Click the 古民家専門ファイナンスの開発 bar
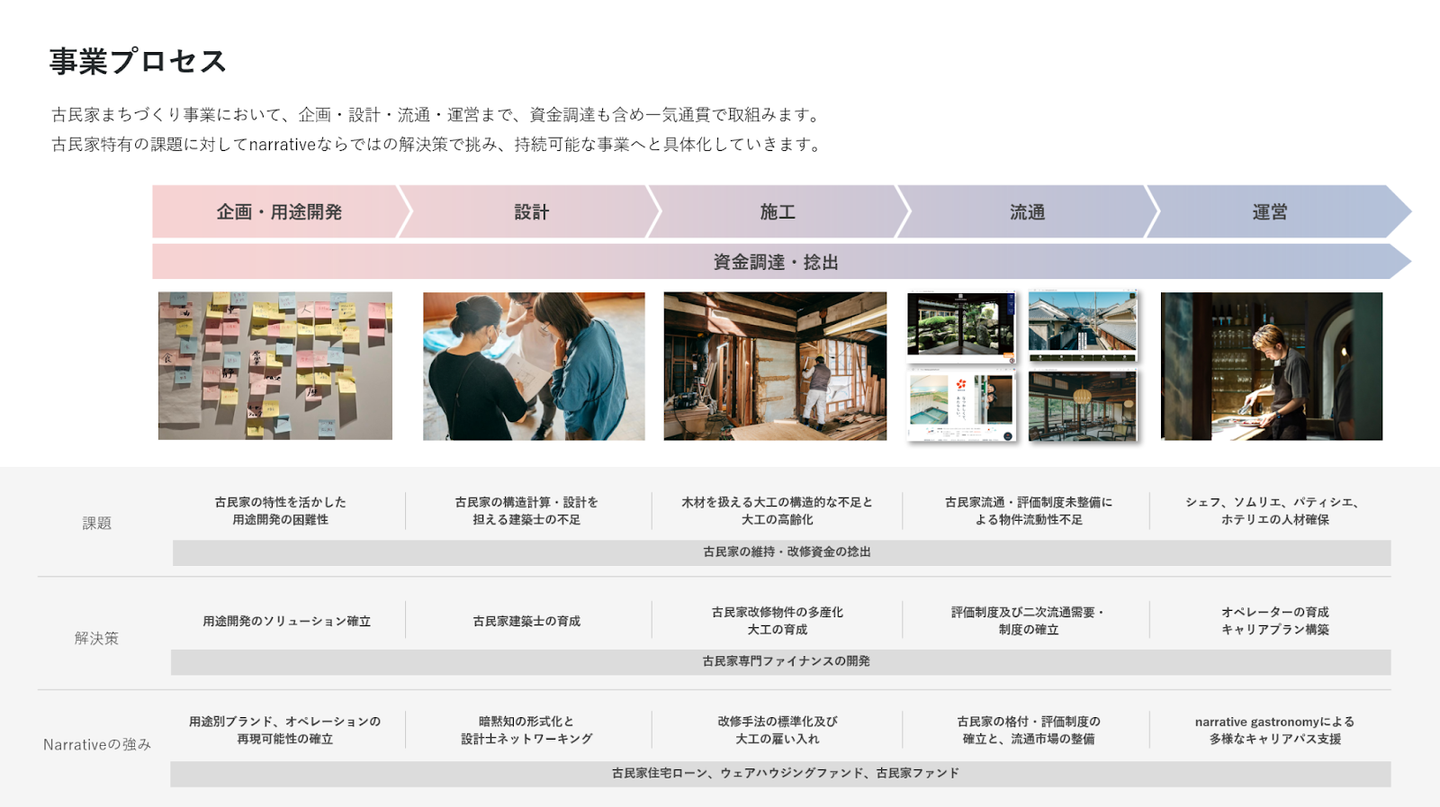The height and width of the screenshot is (807, 1440). pos(781,662)
